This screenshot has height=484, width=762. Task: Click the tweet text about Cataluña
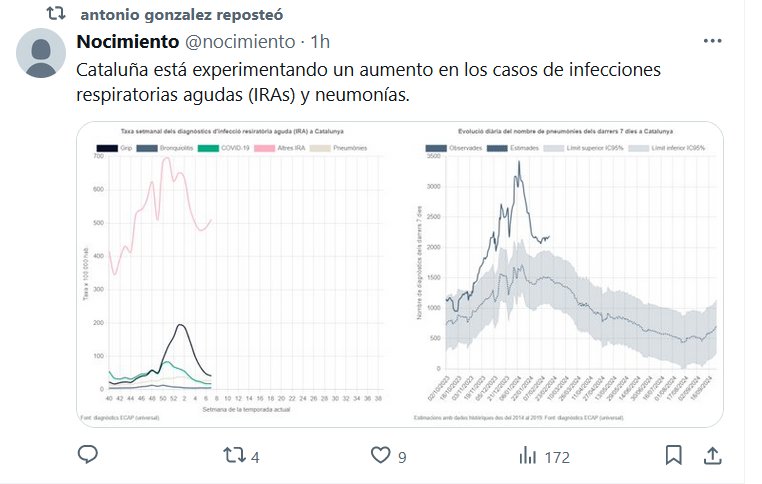pos(370,82)
